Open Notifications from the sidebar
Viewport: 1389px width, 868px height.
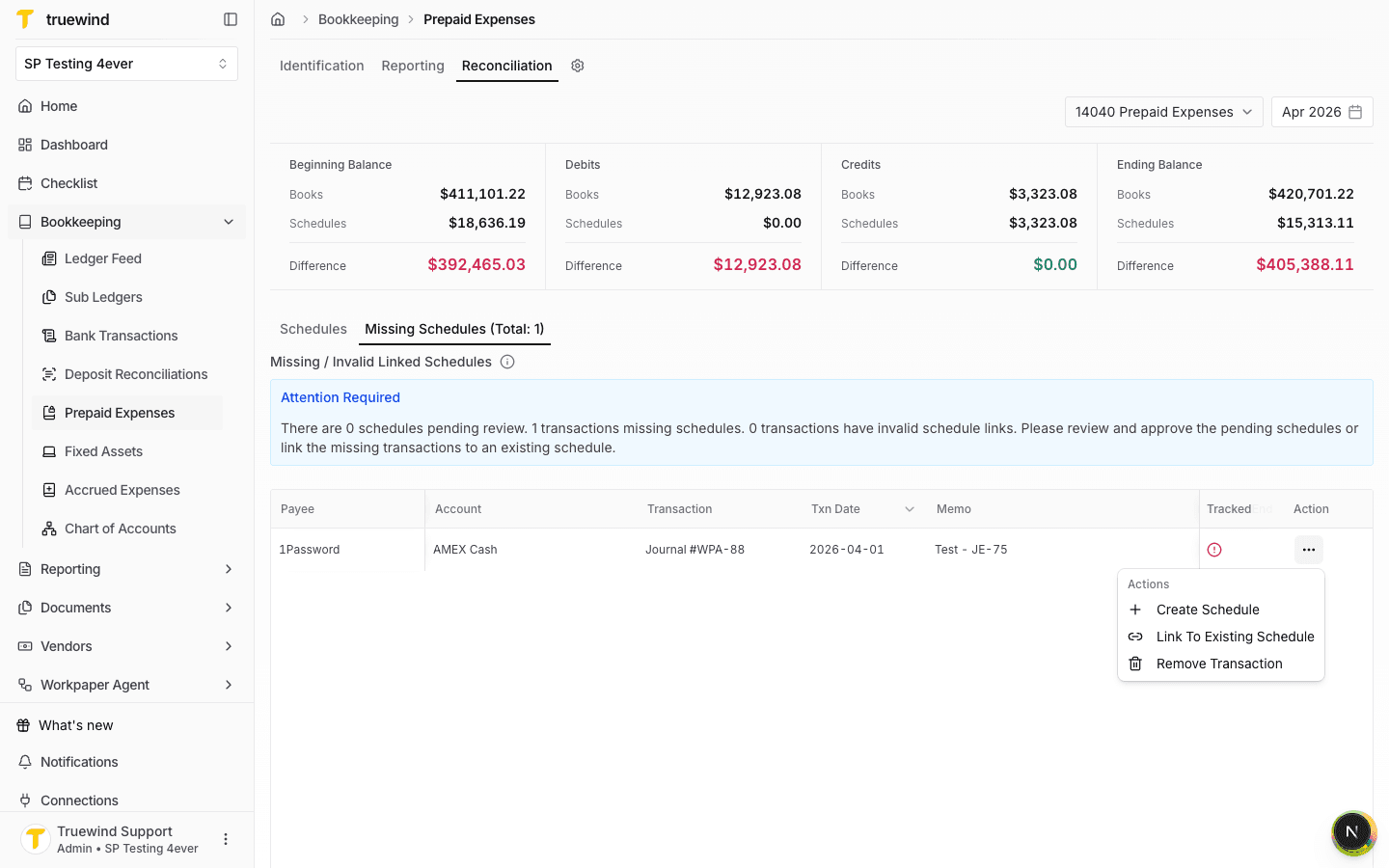126,762
